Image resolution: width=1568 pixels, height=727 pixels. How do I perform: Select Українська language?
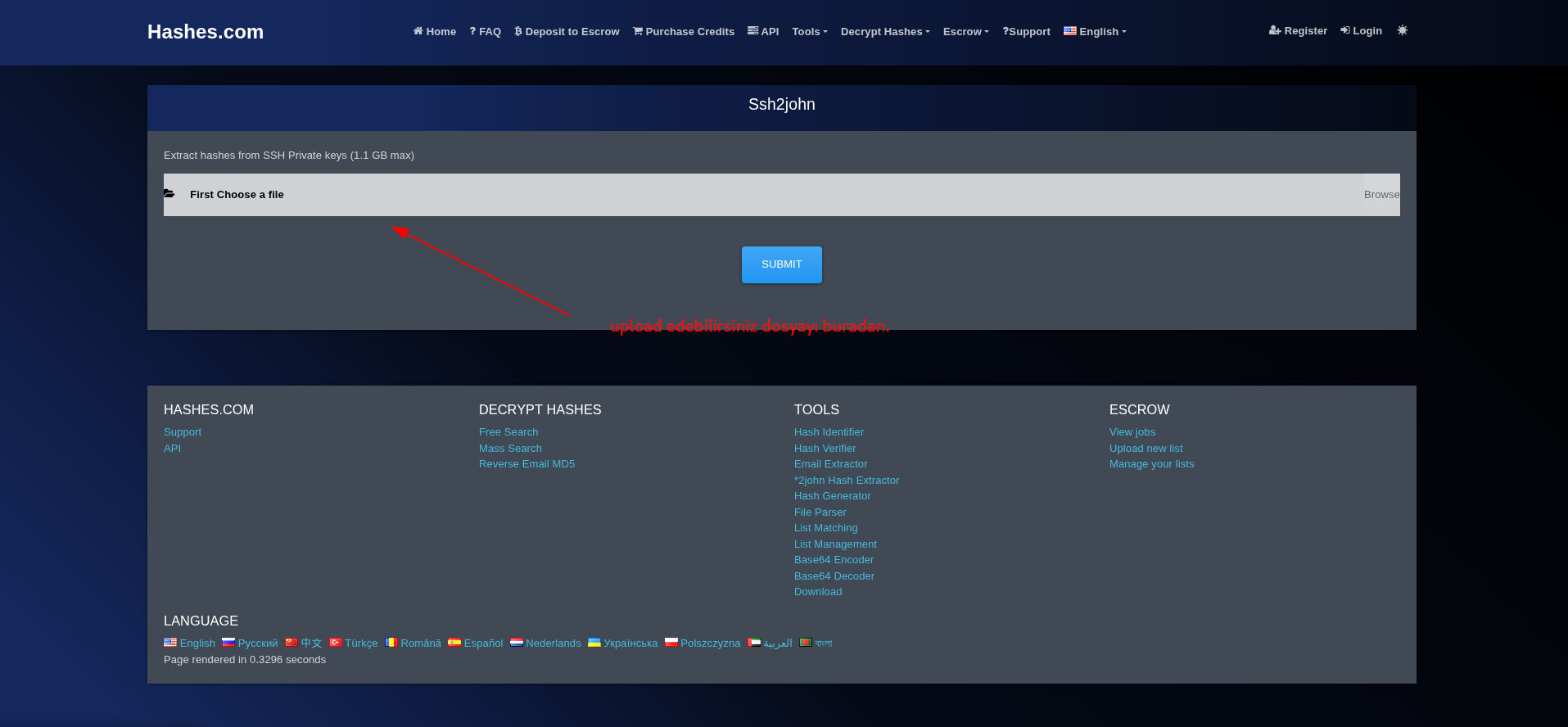[623, 643]
